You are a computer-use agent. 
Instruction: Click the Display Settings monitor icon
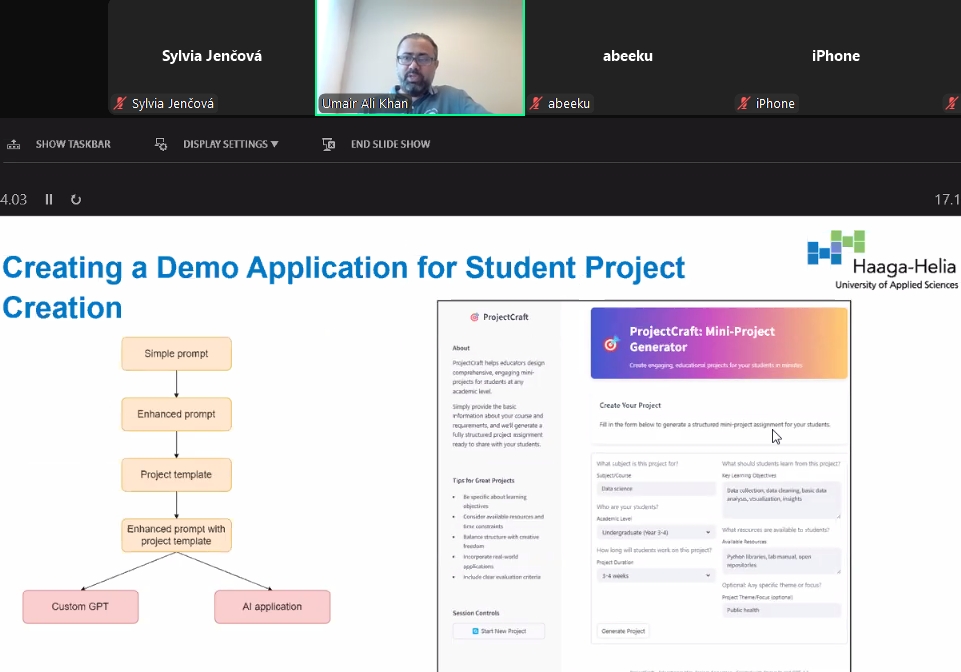[161, 144]
